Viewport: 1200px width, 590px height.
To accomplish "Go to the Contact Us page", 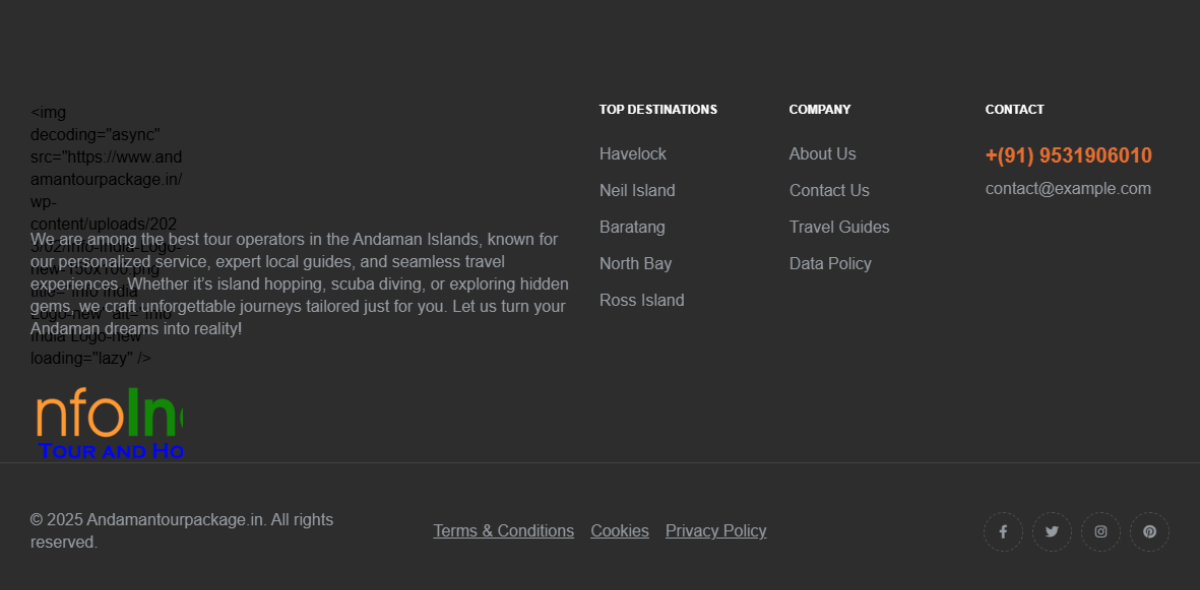I will [x=829, y=190].
